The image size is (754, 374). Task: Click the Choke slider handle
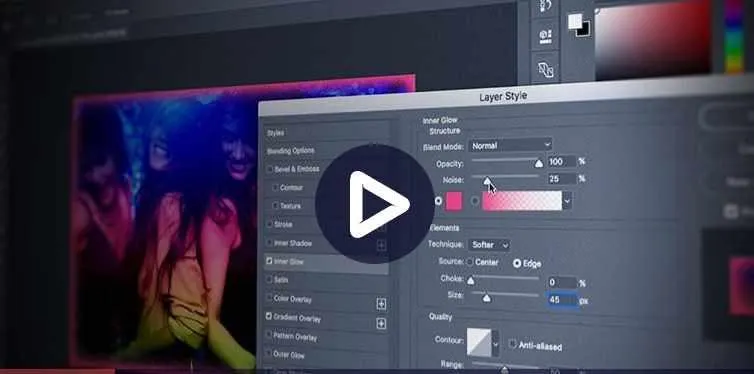pyautogui.click(x=471, y=280)
